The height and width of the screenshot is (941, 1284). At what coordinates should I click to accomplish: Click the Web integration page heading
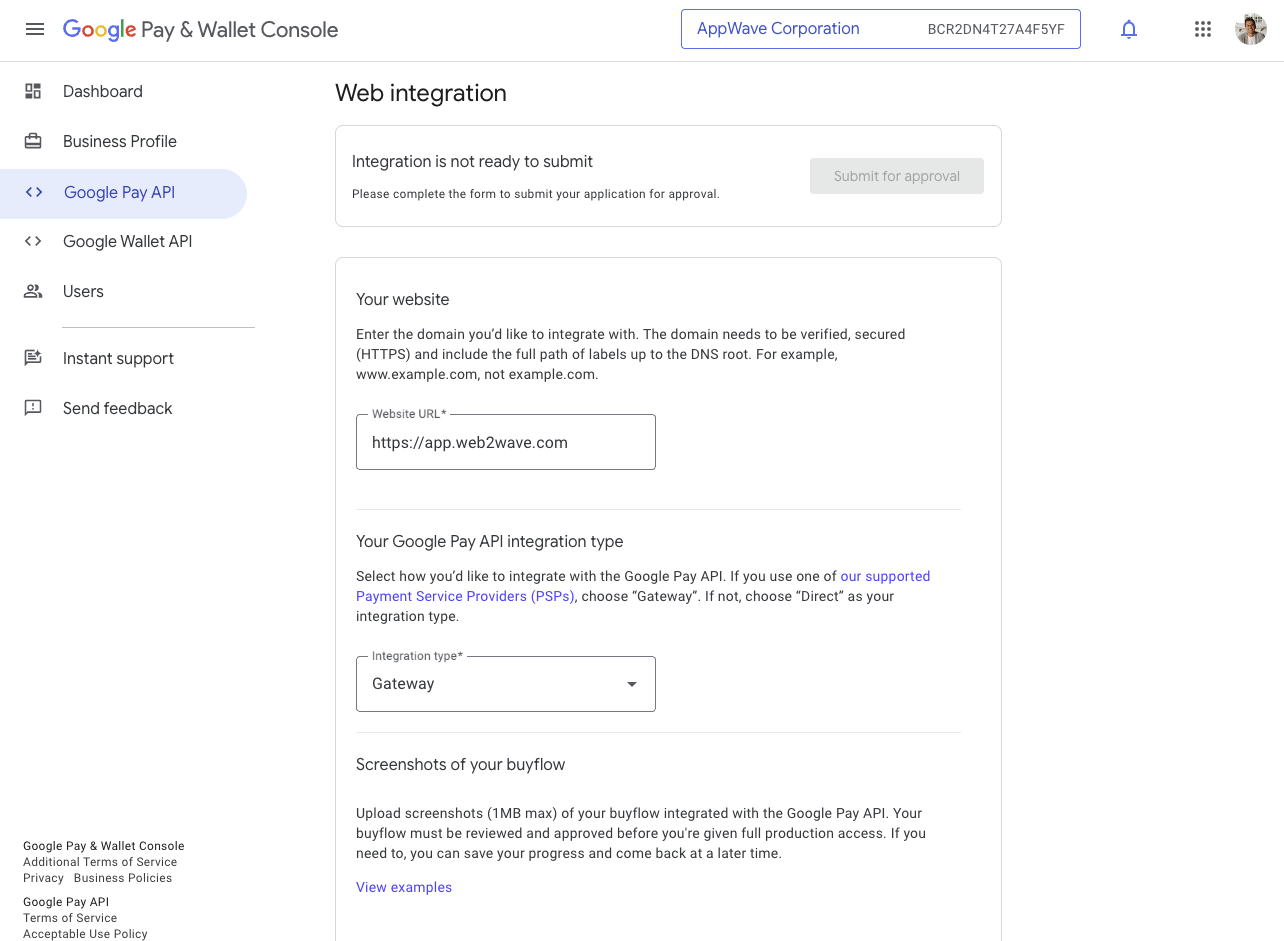(x=421, y=93)
